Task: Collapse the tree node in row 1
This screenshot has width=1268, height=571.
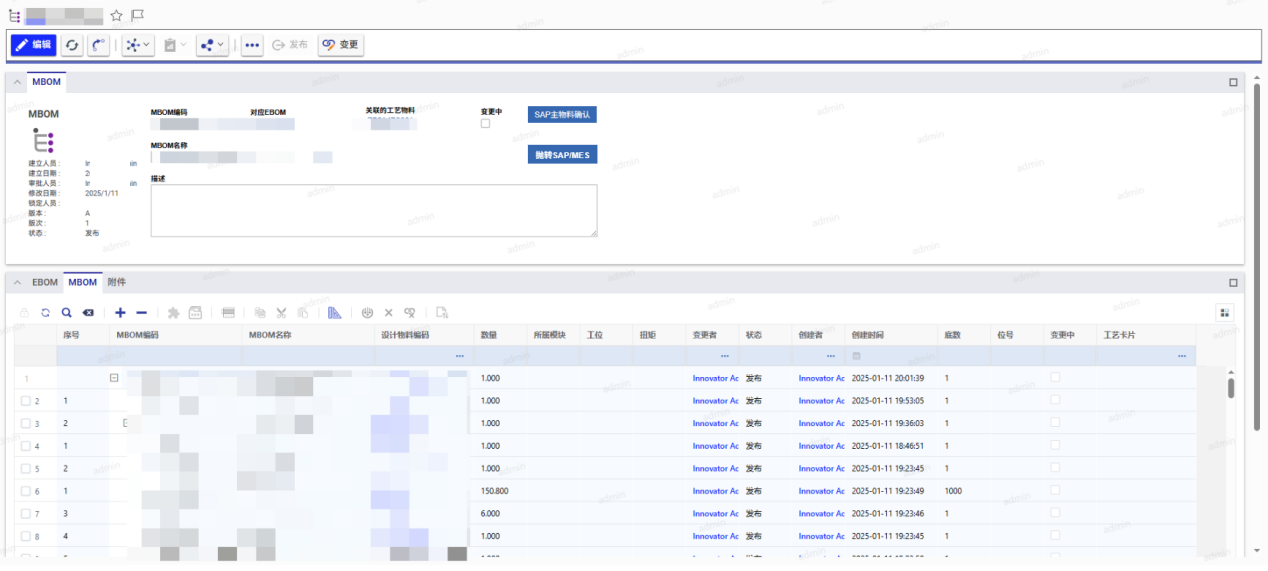Action: coord(114,378)
